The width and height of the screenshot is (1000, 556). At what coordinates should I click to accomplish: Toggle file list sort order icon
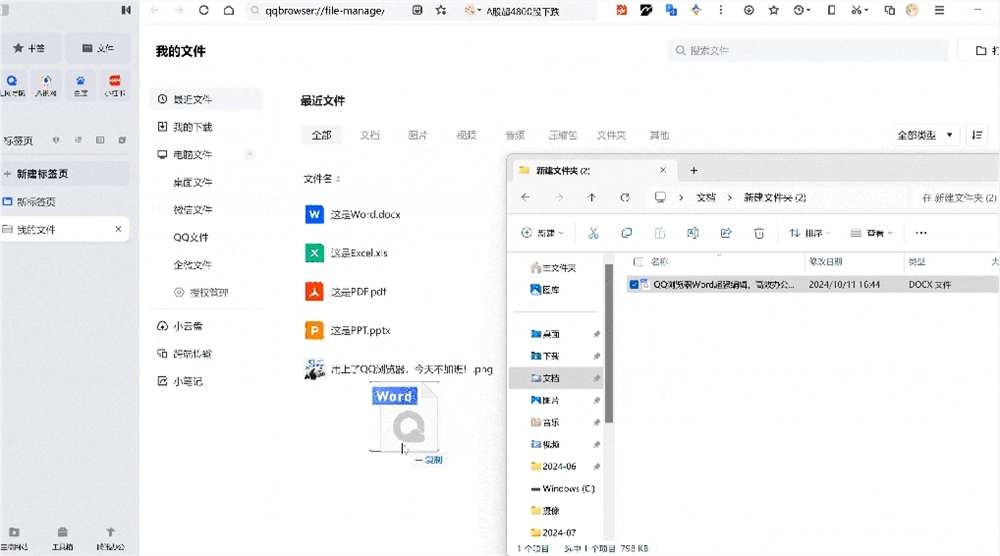[x=976, y=135]
